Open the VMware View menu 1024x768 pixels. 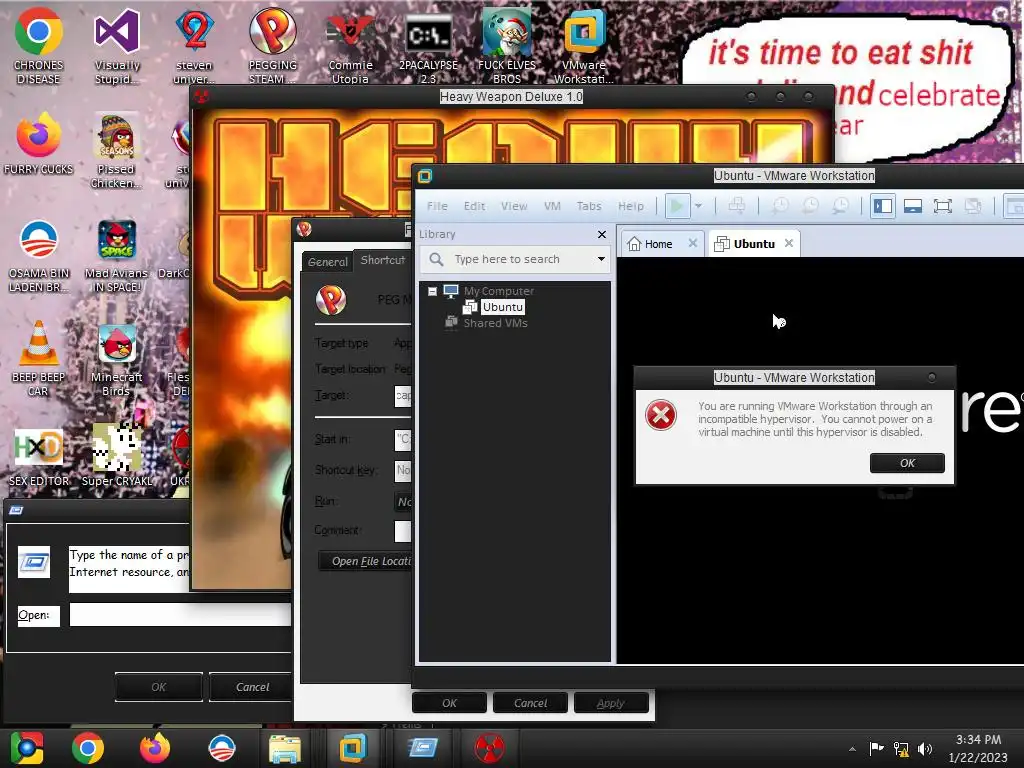514,206
